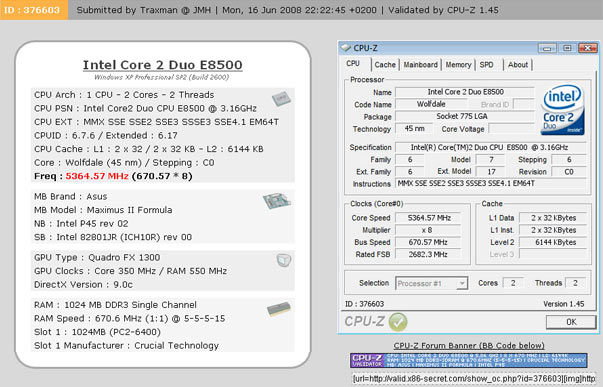Click the CPU-Z Forum Banner link

coord(469,345)
